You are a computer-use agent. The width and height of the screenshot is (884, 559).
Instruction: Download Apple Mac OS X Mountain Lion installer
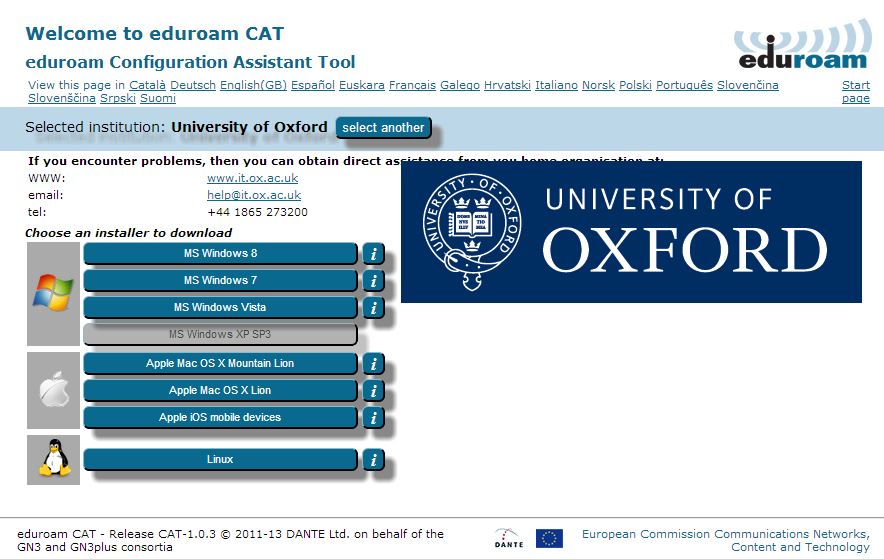(x=220, y=363)
